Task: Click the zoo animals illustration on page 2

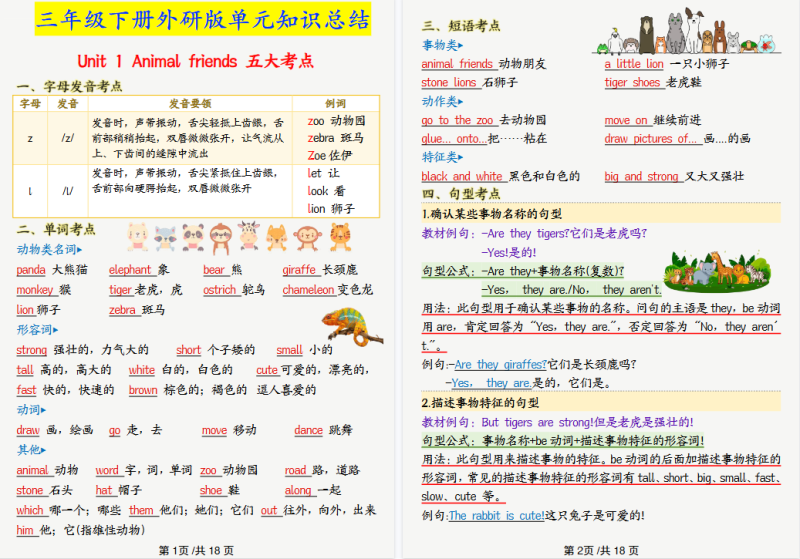Action: pos(718,270)
